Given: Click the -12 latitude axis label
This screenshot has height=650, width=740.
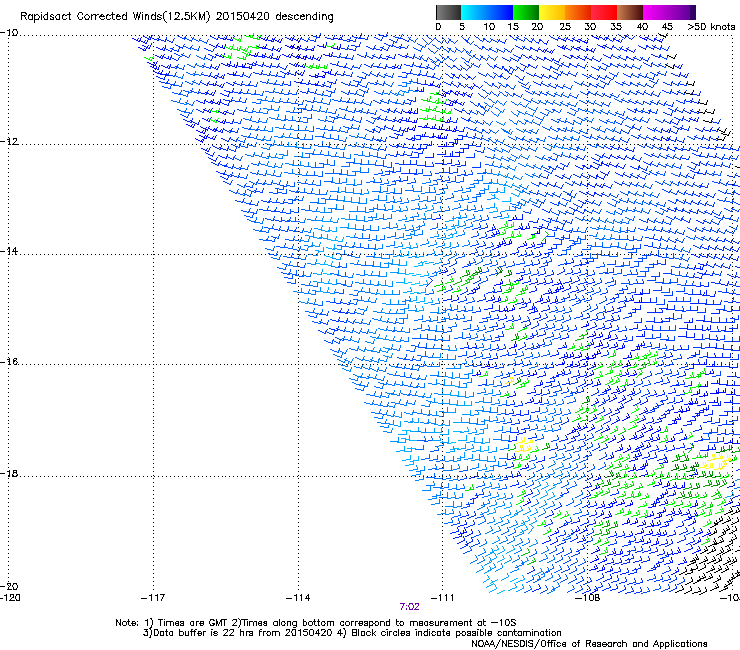Looking at the screenshot, I should click(x=9, y=142).
